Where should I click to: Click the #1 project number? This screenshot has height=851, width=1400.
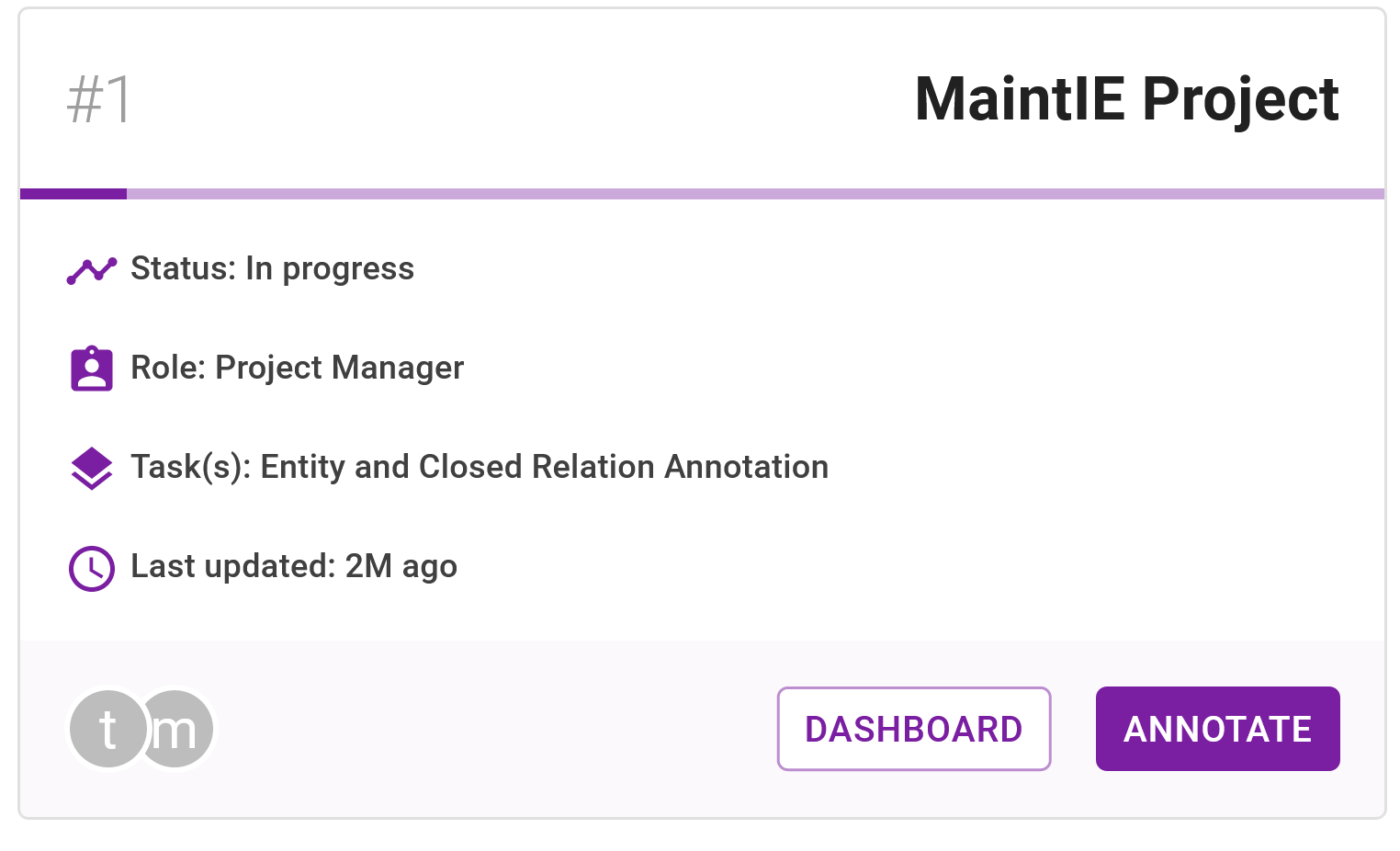point(99,99)
